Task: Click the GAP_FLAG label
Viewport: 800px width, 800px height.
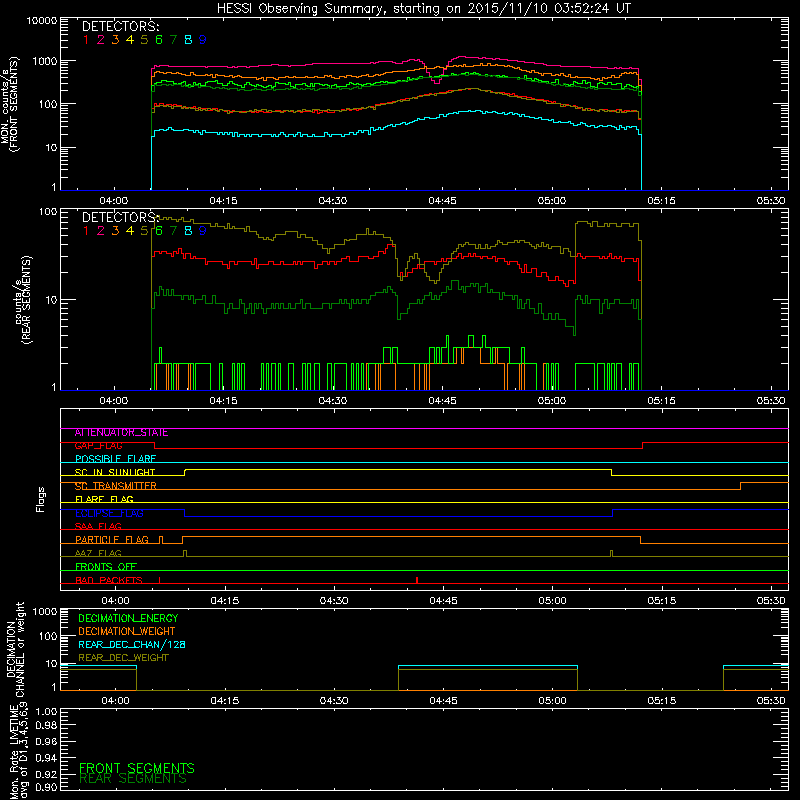Action: 98,446
